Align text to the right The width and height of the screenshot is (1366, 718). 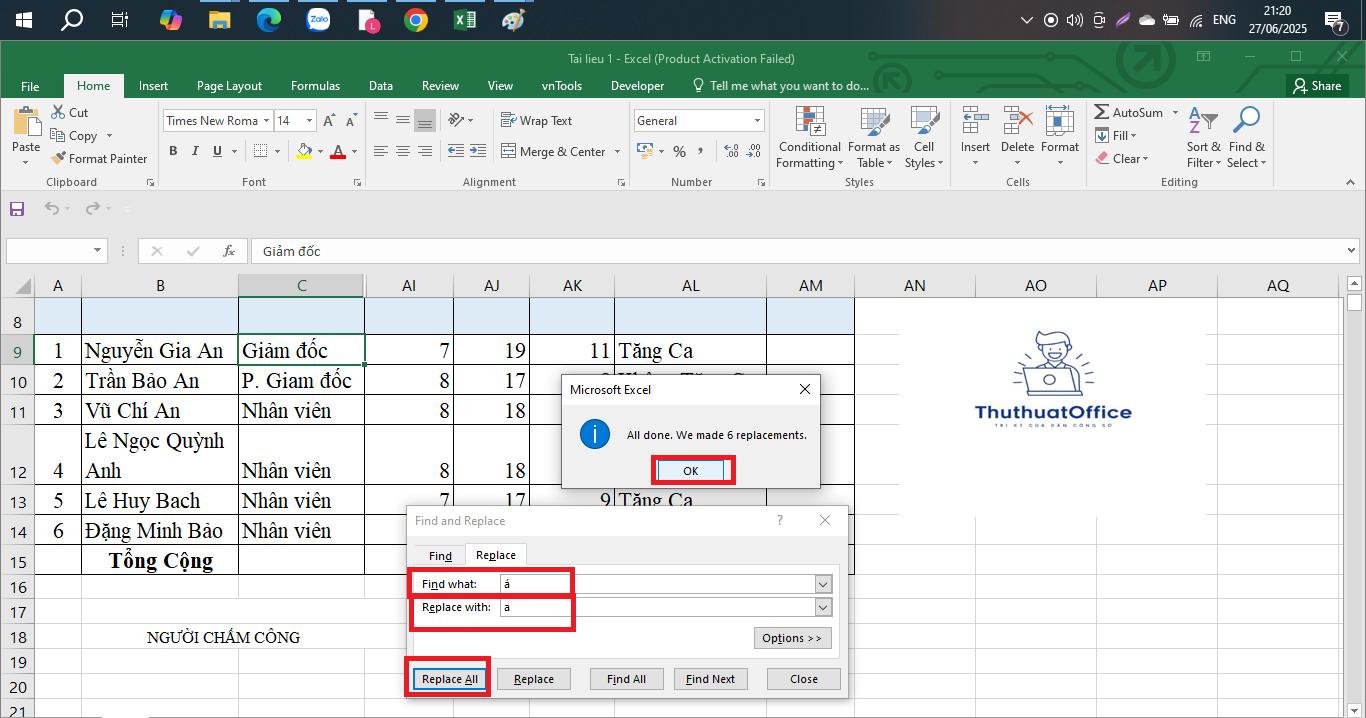(x=425, y=151)
